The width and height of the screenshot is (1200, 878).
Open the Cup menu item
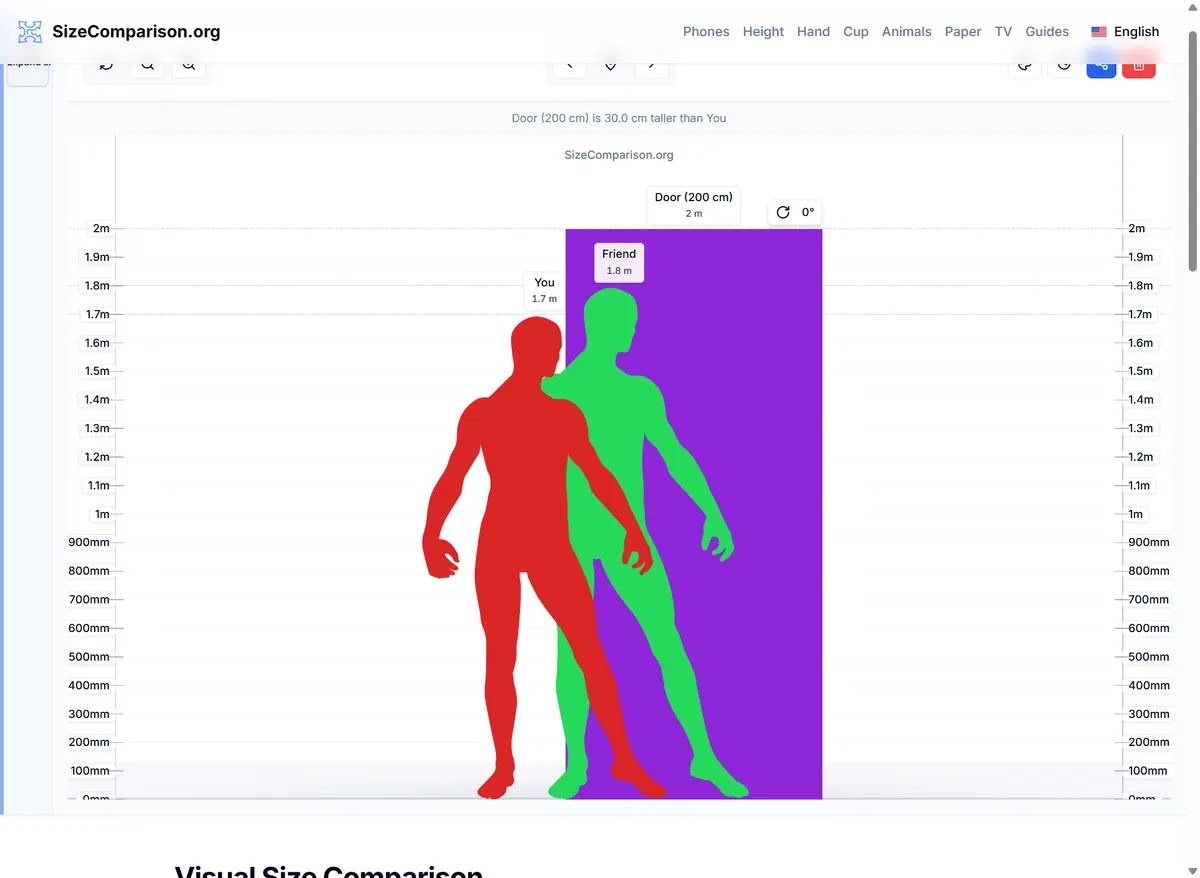[856, 32]
